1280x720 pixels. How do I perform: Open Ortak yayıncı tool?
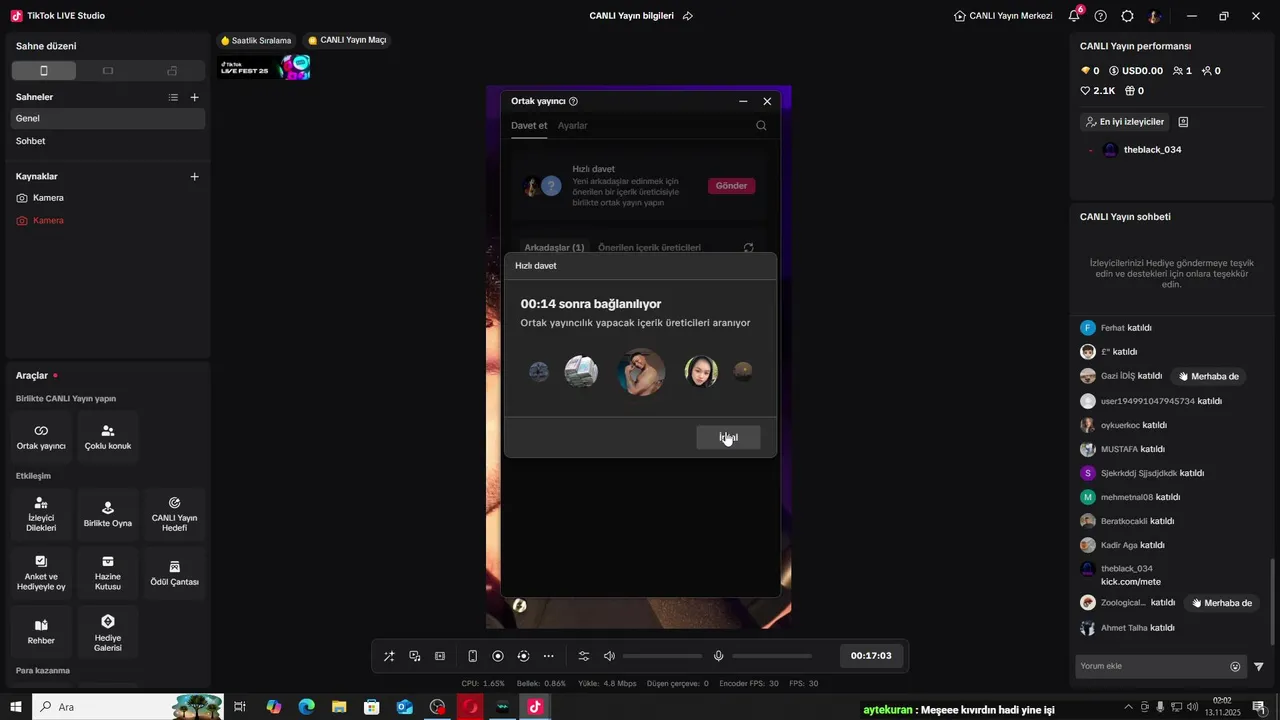click(41, 437)
